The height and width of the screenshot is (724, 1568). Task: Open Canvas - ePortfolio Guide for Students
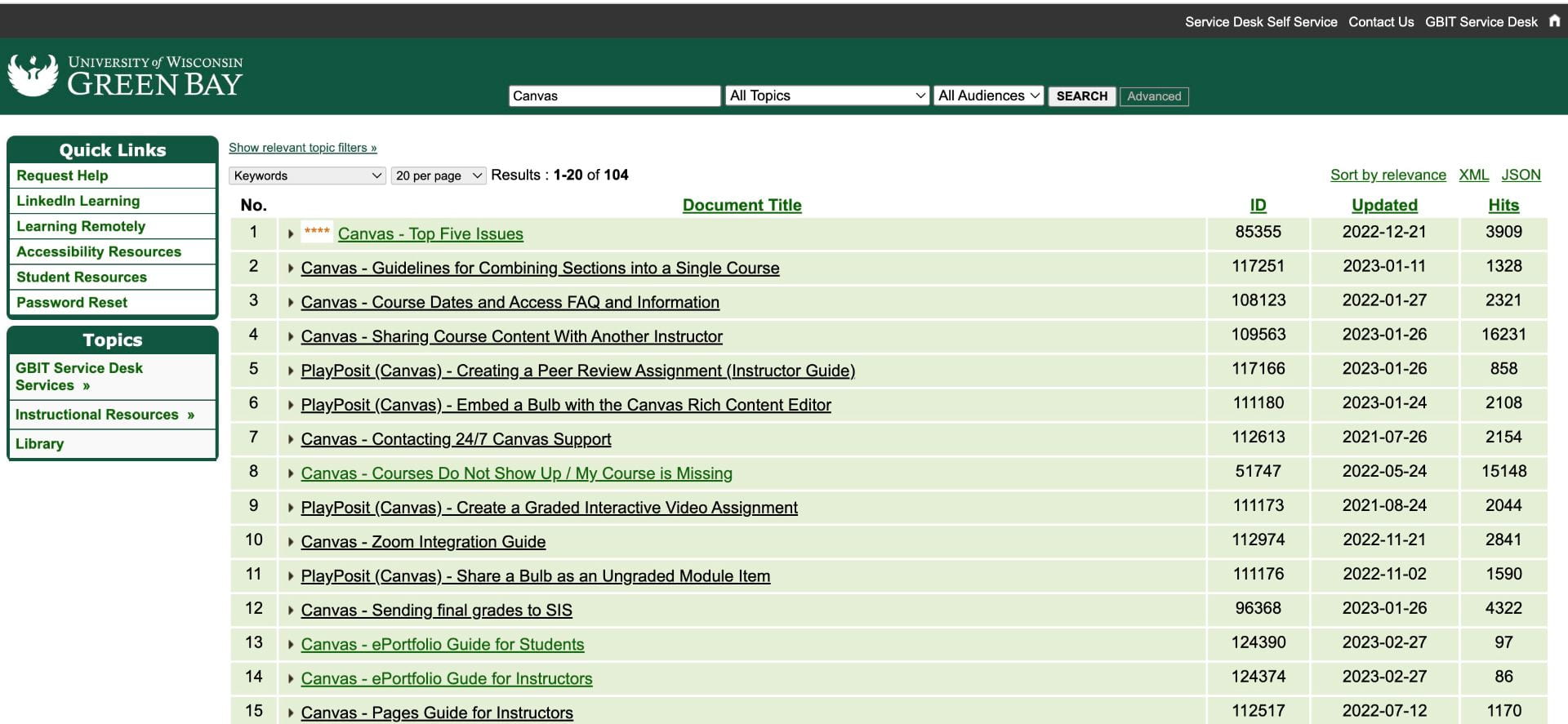pyautogui.click(x=442, y=646)
